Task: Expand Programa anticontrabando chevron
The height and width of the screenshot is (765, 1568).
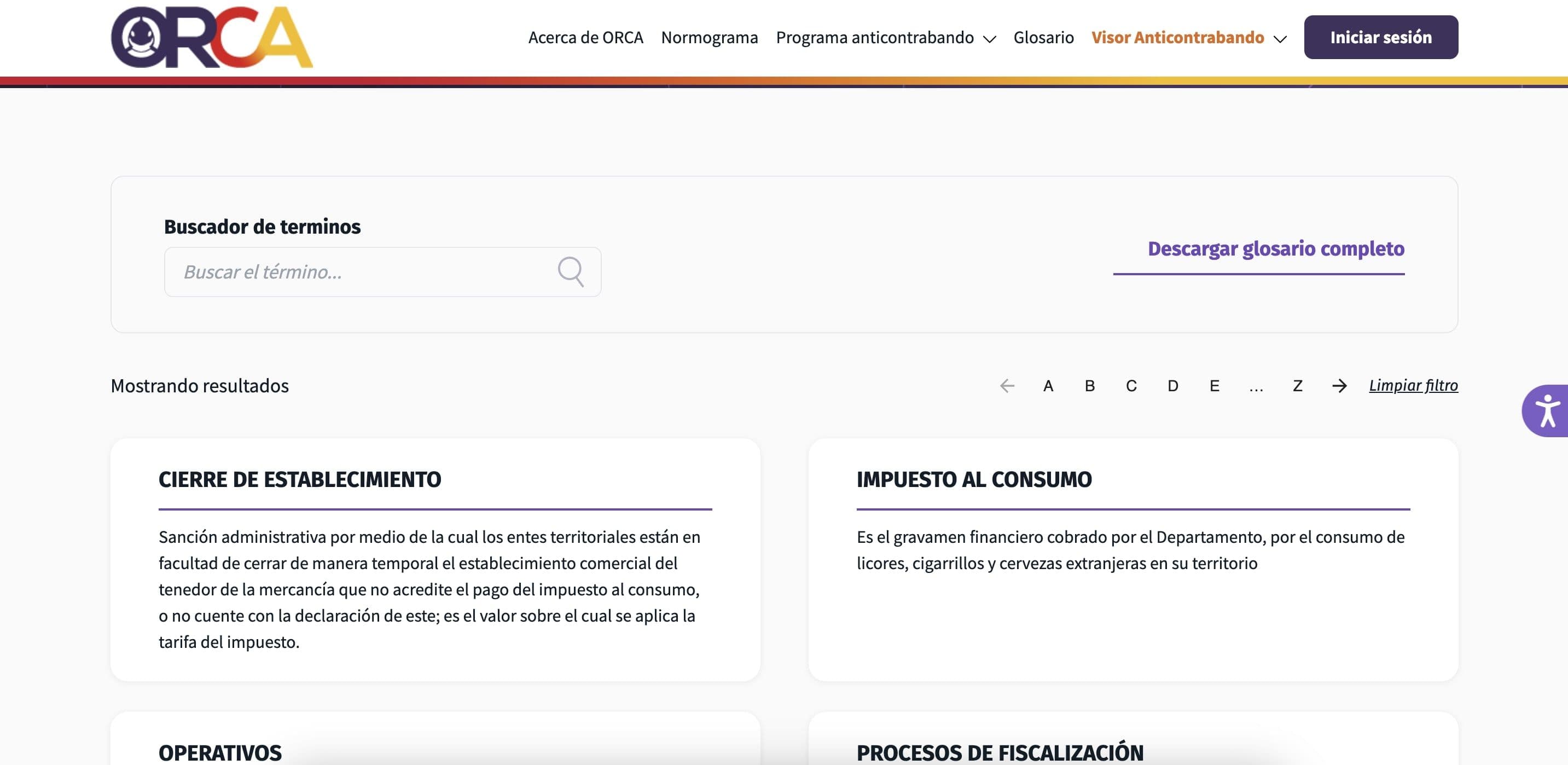Action: (x=990, y=39)
